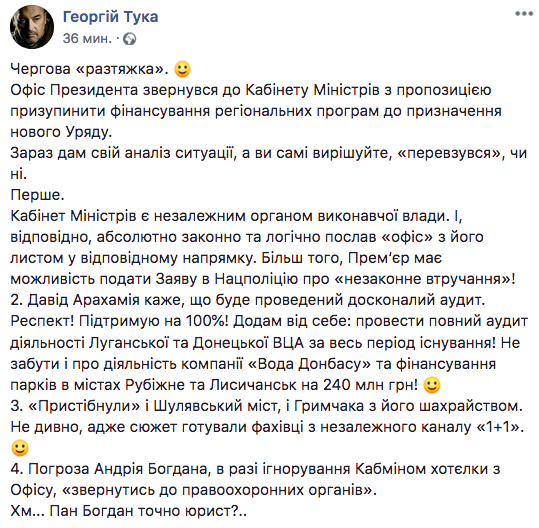Click the text «Вода Донбасу»
Viewport: 539px width, 528px height.
pyautogui.click(x=309, y=364)
